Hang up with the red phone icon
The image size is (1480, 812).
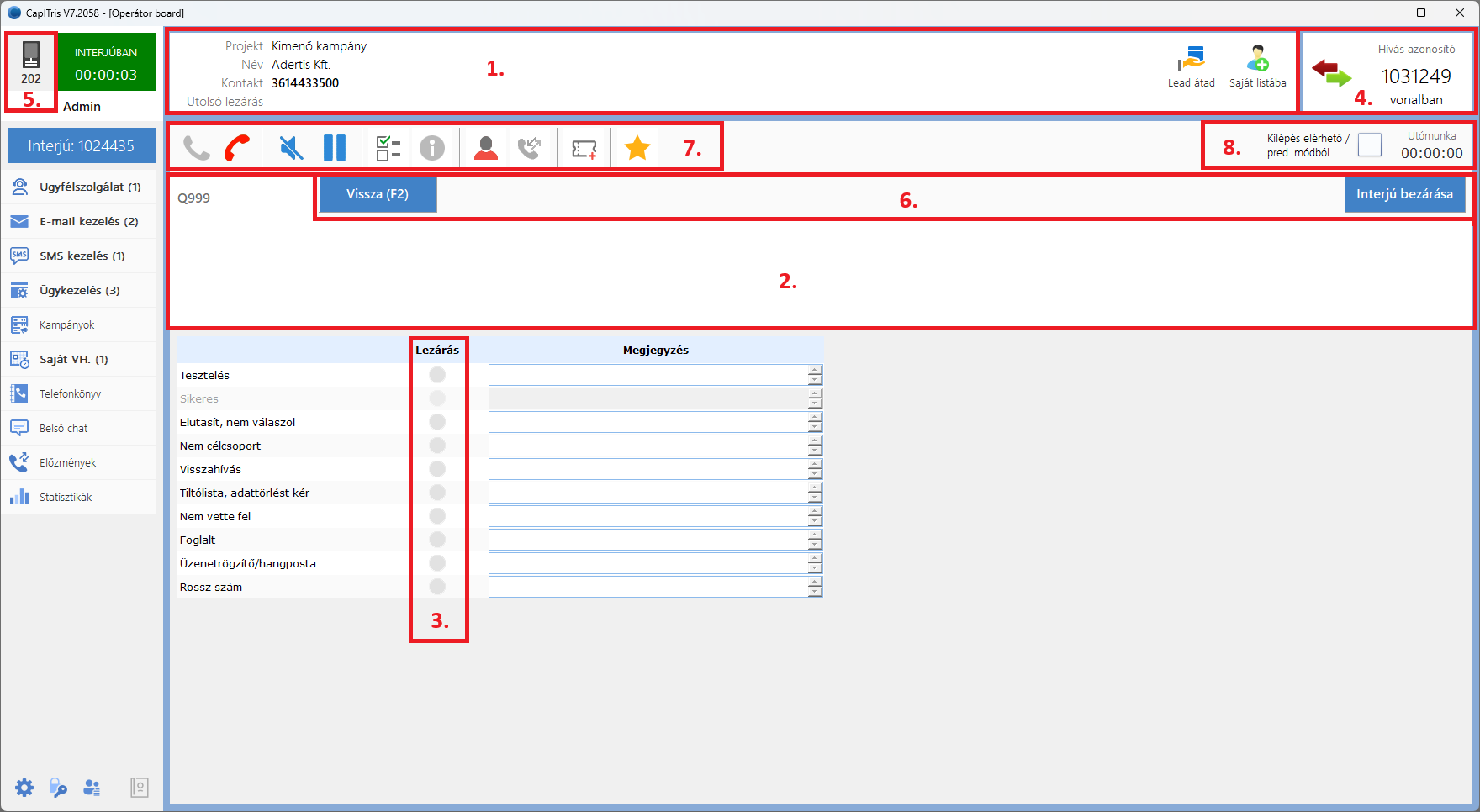click(x=237, y=148)
